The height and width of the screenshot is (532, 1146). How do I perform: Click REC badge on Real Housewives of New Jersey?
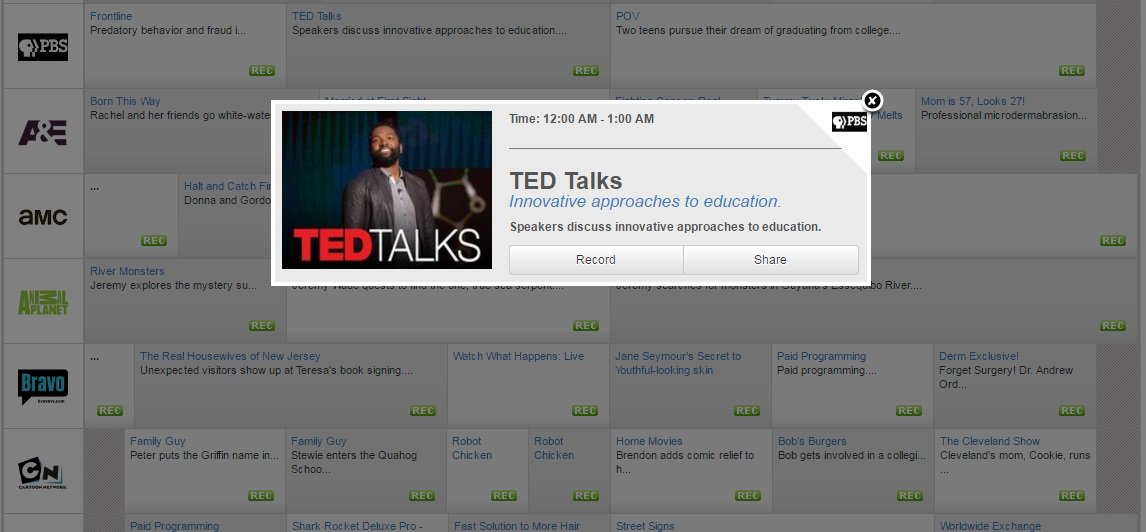point(423,411)
